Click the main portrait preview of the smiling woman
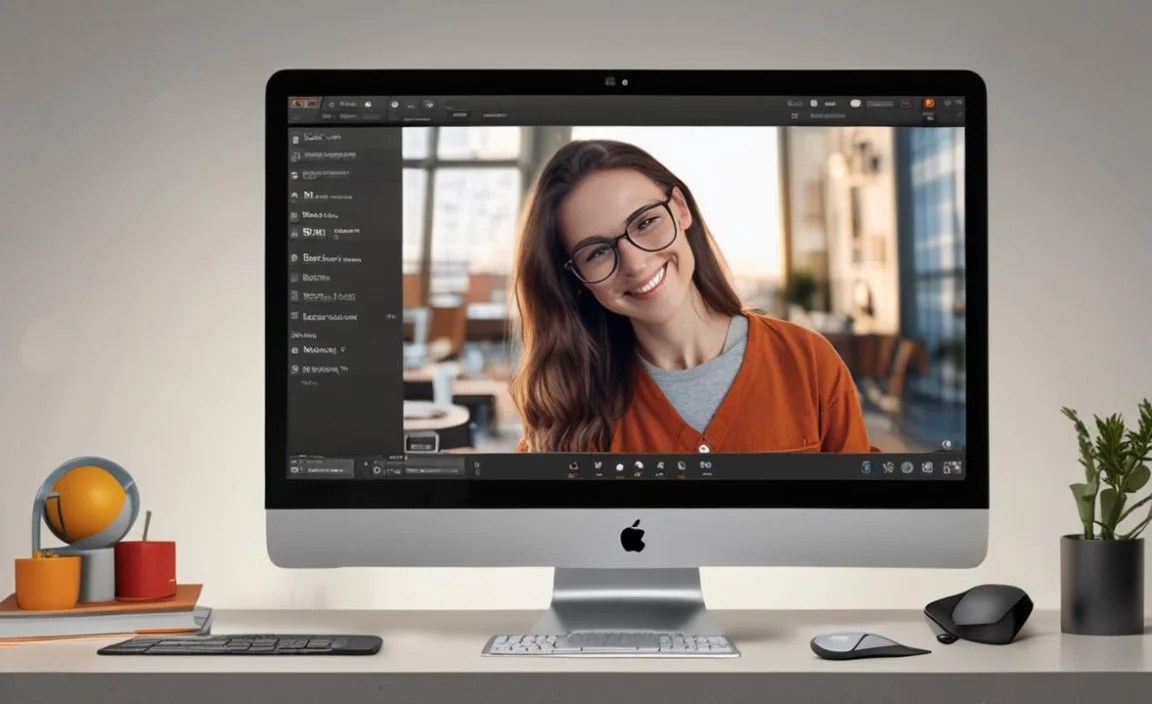Viewport: 1152px width, 704px height. [x=683, y=290]
